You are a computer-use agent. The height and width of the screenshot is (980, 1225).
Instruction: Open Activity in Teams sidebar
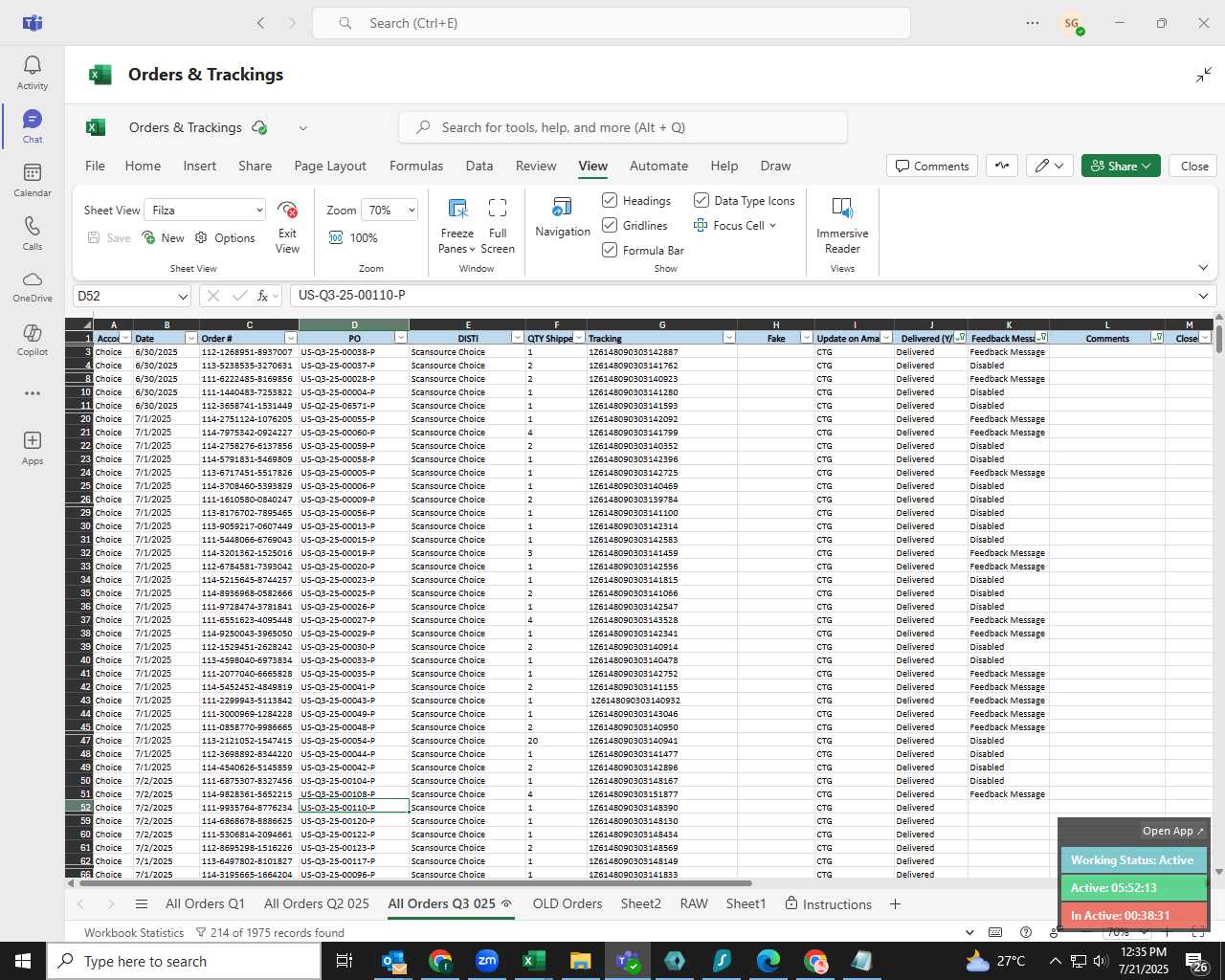32,73
